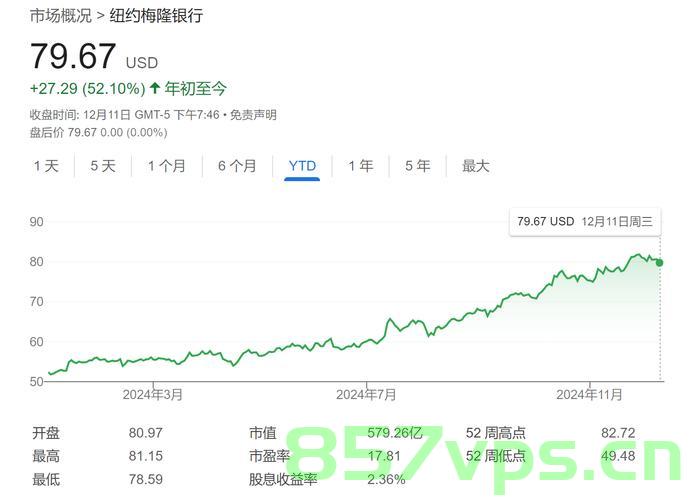Click the 股息收益率 value 2.36%
This screenshot has width=698, height=500.
pyautogui.click(x=386, y=480)
